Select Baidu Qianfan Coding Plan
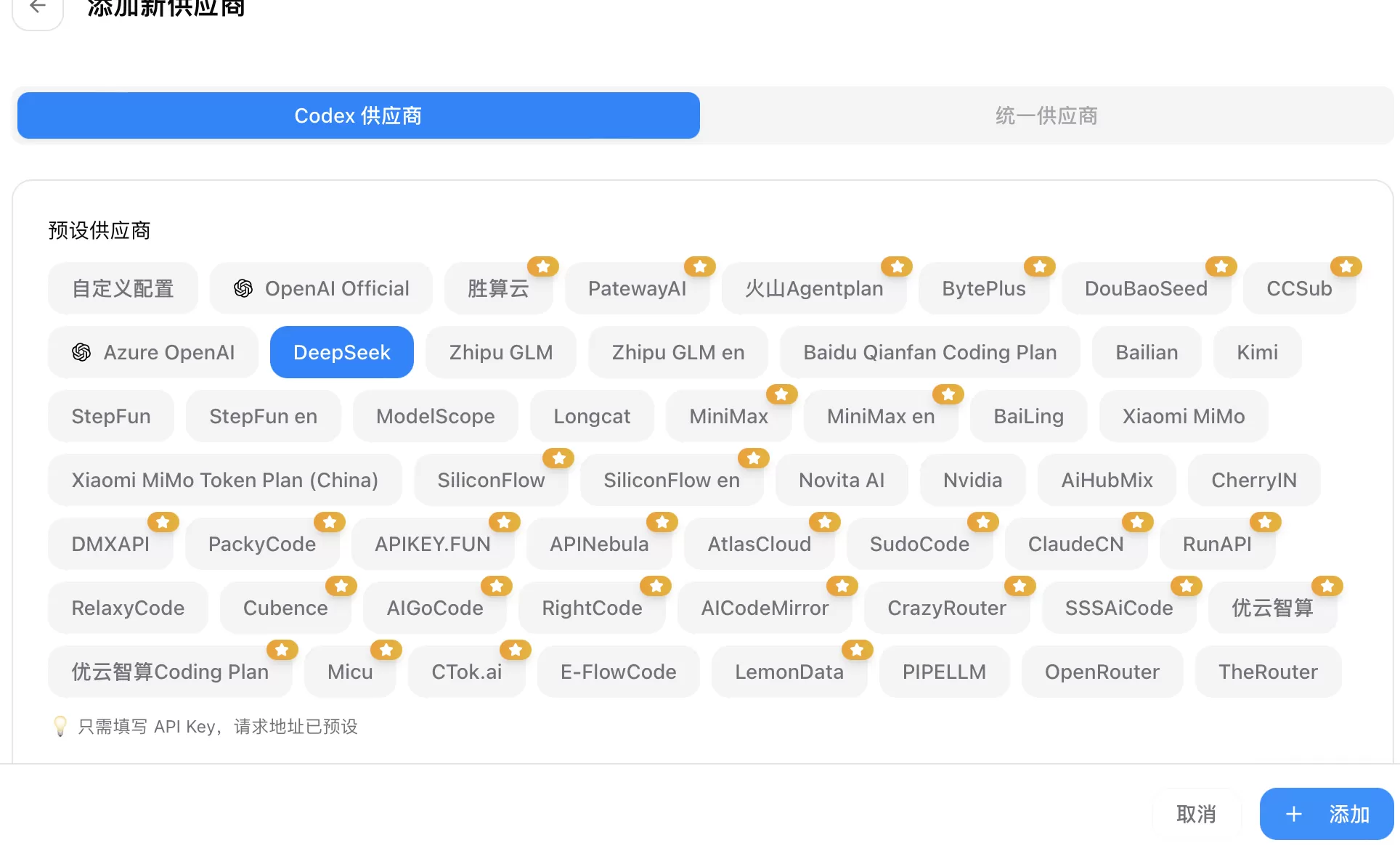Image resolution: width=1400 pixels, height=848 pixels. point(929,352)
